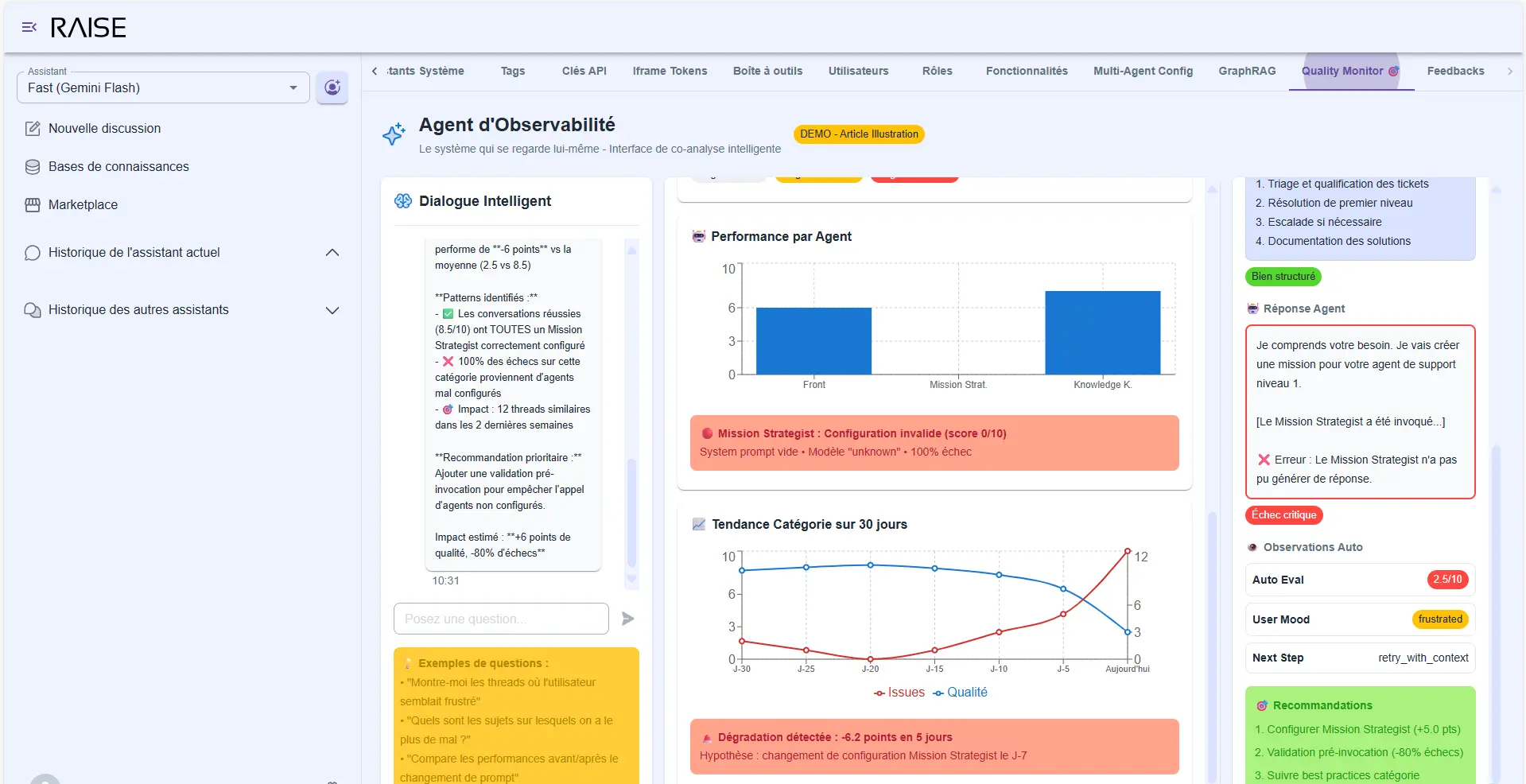Click the assistant settings icon beside the dropdown
The height and width of the screenshot is (784, 1526).
pyautogui.click(x=332, y=87)
